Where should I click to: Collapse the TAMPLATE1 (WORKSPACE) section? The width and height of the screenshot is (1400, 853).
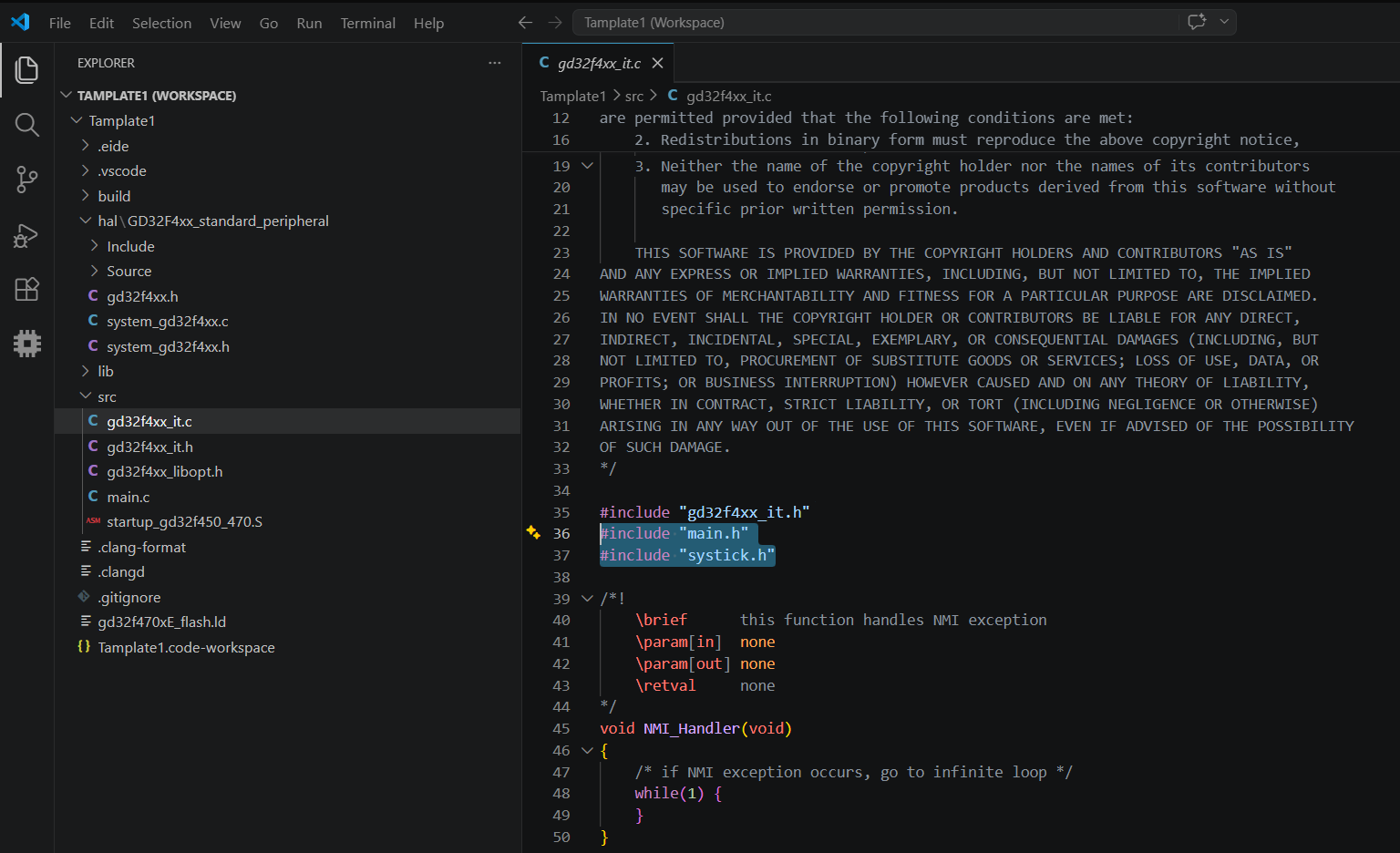66,95
